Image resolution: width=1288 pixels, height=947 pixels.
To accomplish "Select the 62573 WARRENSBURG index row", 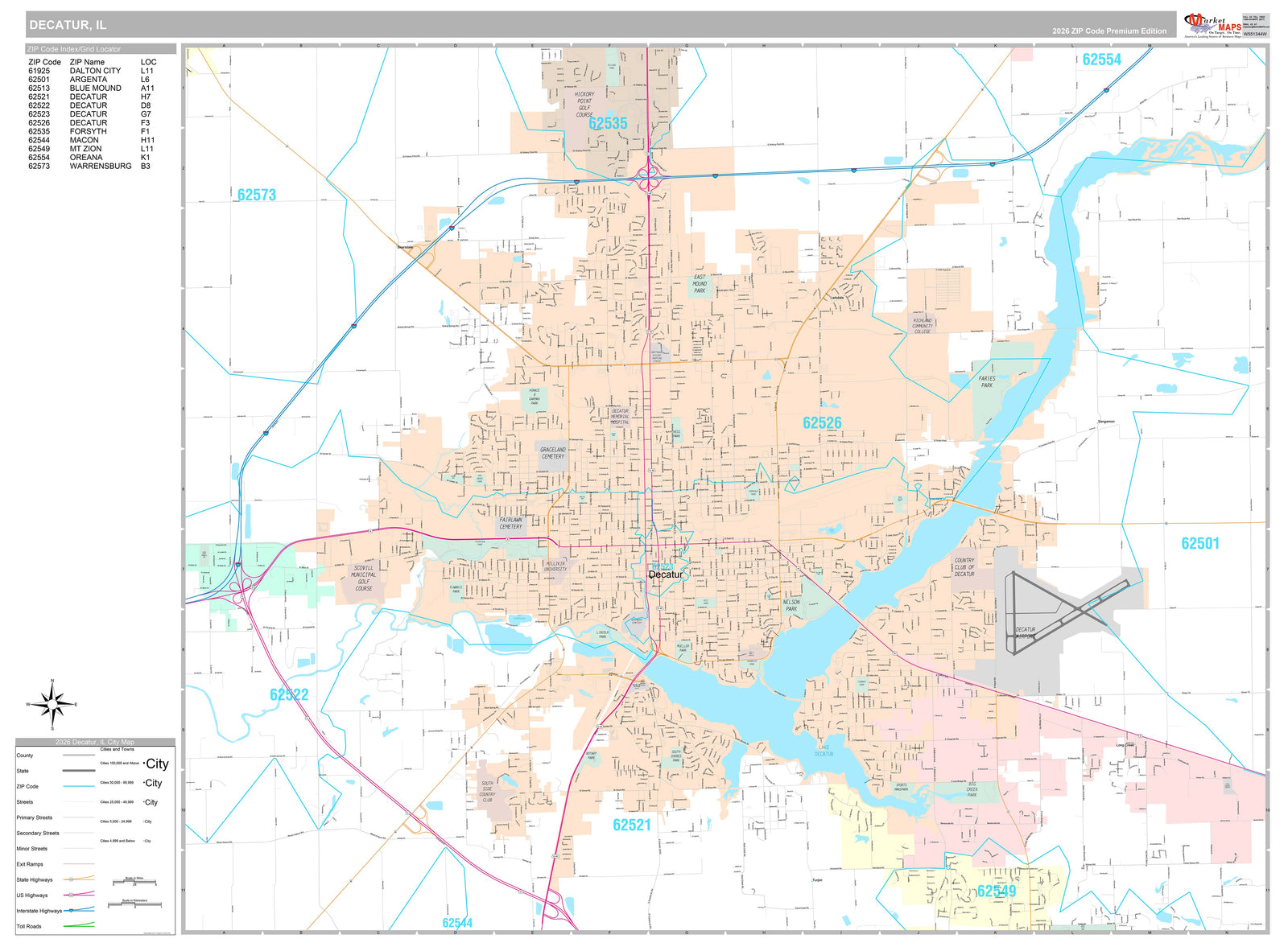I will click(91, 166).
